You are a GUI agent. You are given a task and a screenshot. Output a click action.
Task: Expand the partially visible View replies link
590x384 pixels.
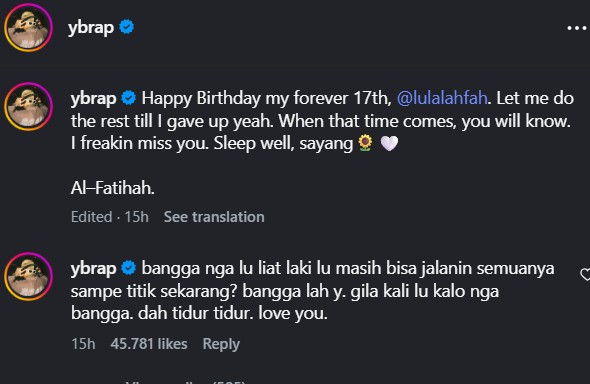(x=185, y=381)
